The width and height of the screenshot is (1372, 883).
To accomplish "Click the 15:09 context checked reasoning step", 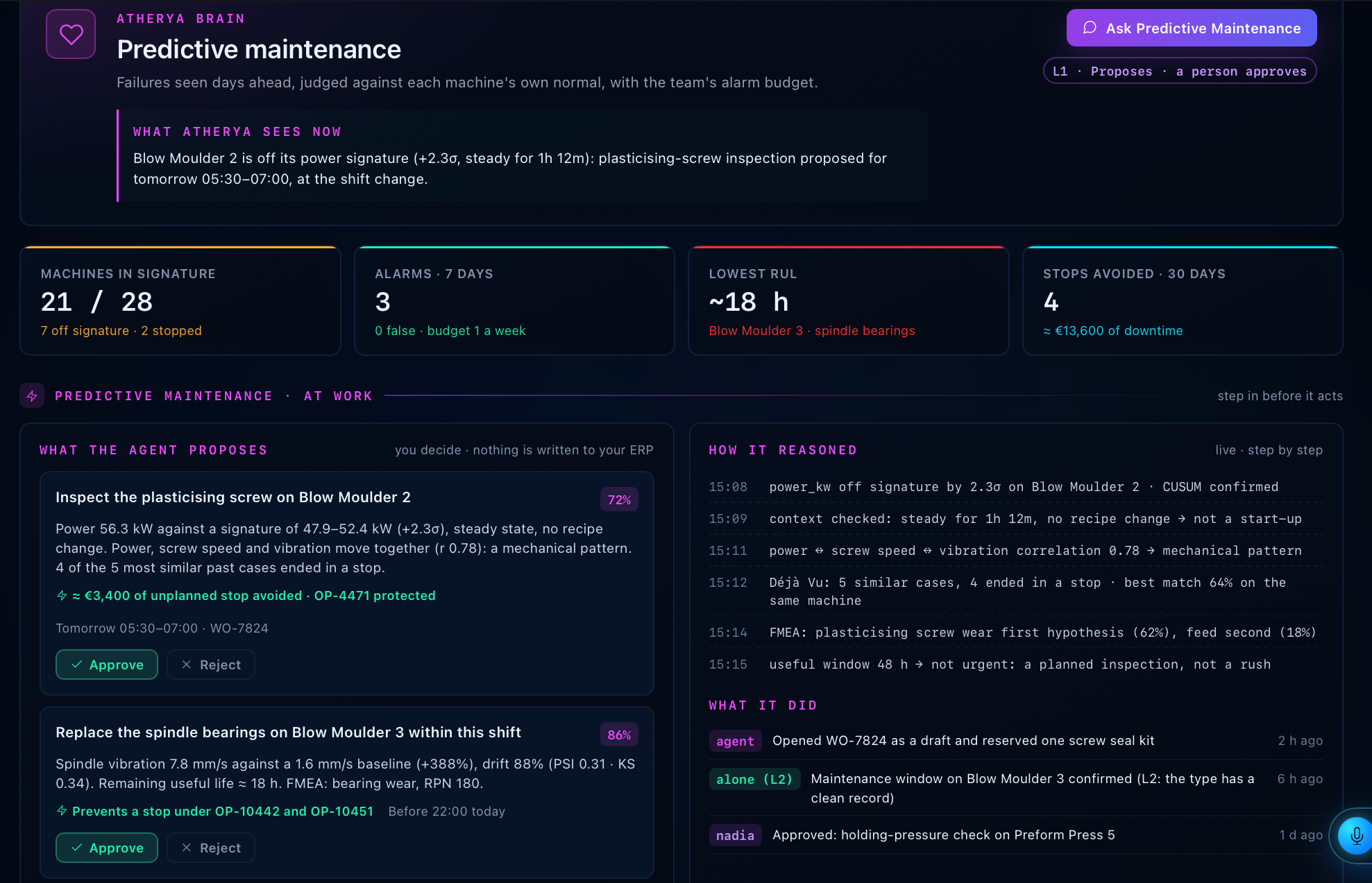I will pyautogui.click(x=1016, y=519).
